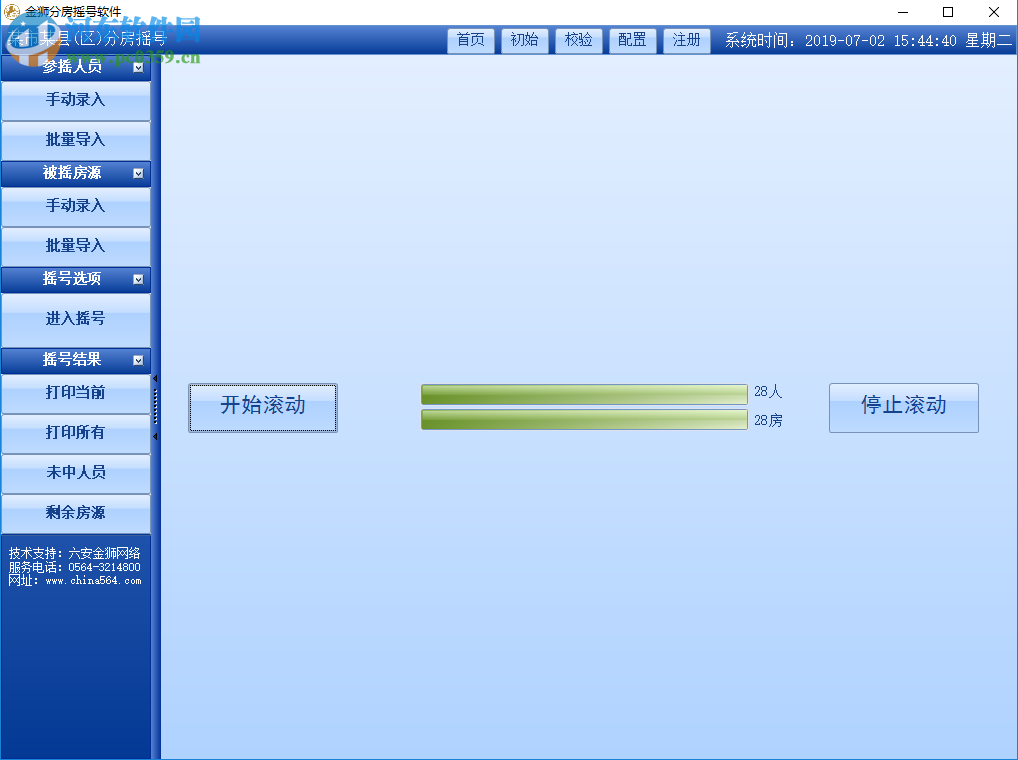Click 手动录入 under 参摇人员

click(76, 100)
